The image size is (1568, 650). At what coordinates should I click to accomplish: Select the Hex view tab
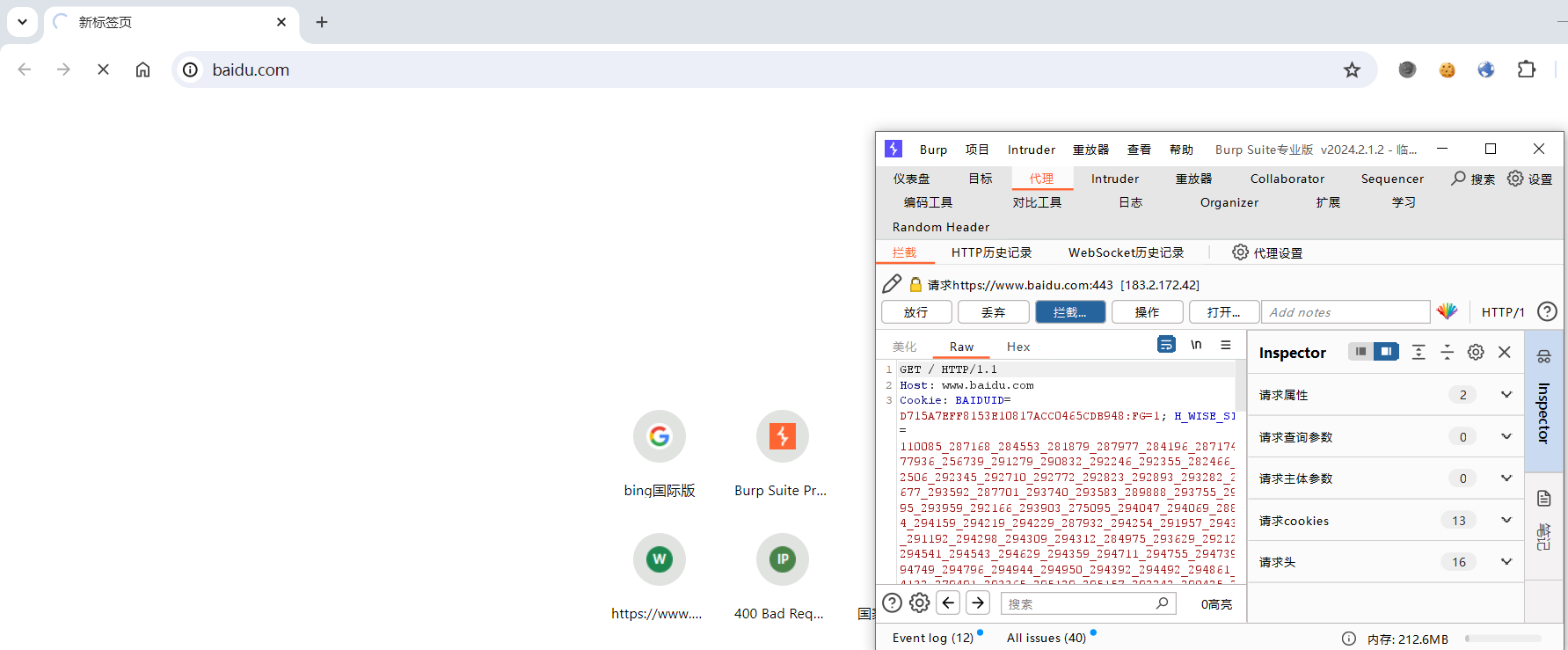point(1018,347)
